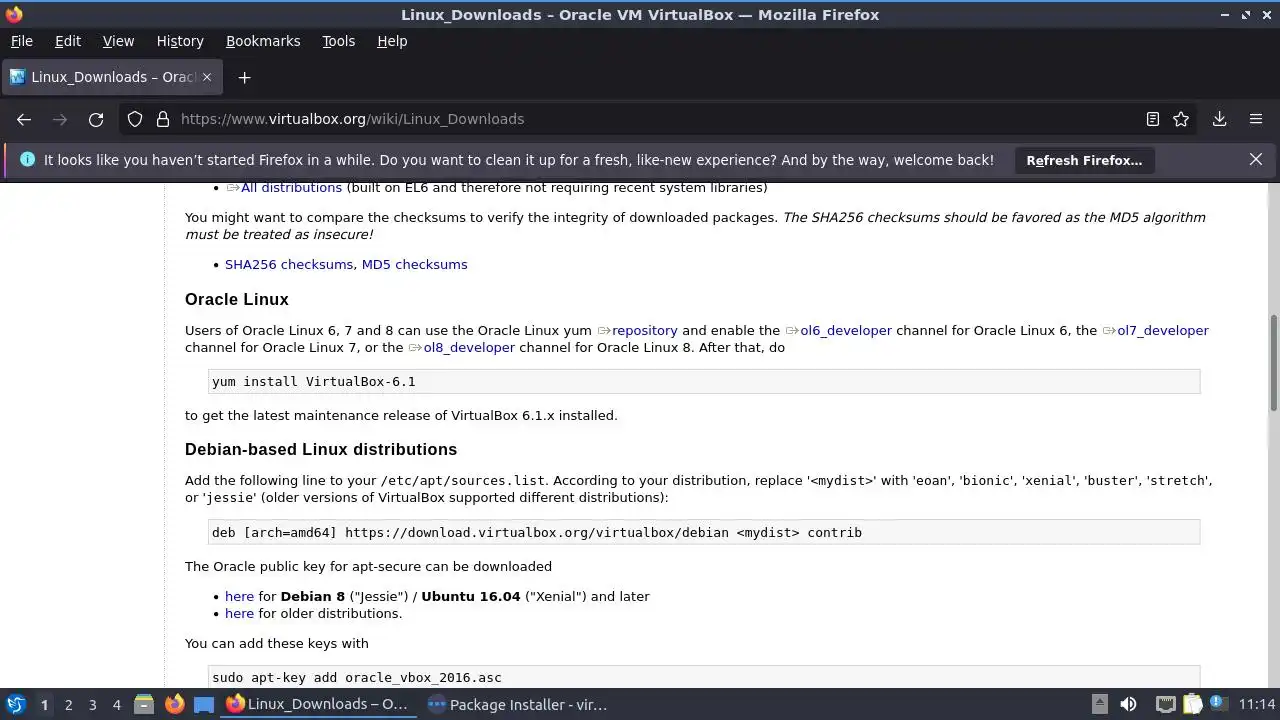Open the clipboard manager tray icon

(1192, 704)
